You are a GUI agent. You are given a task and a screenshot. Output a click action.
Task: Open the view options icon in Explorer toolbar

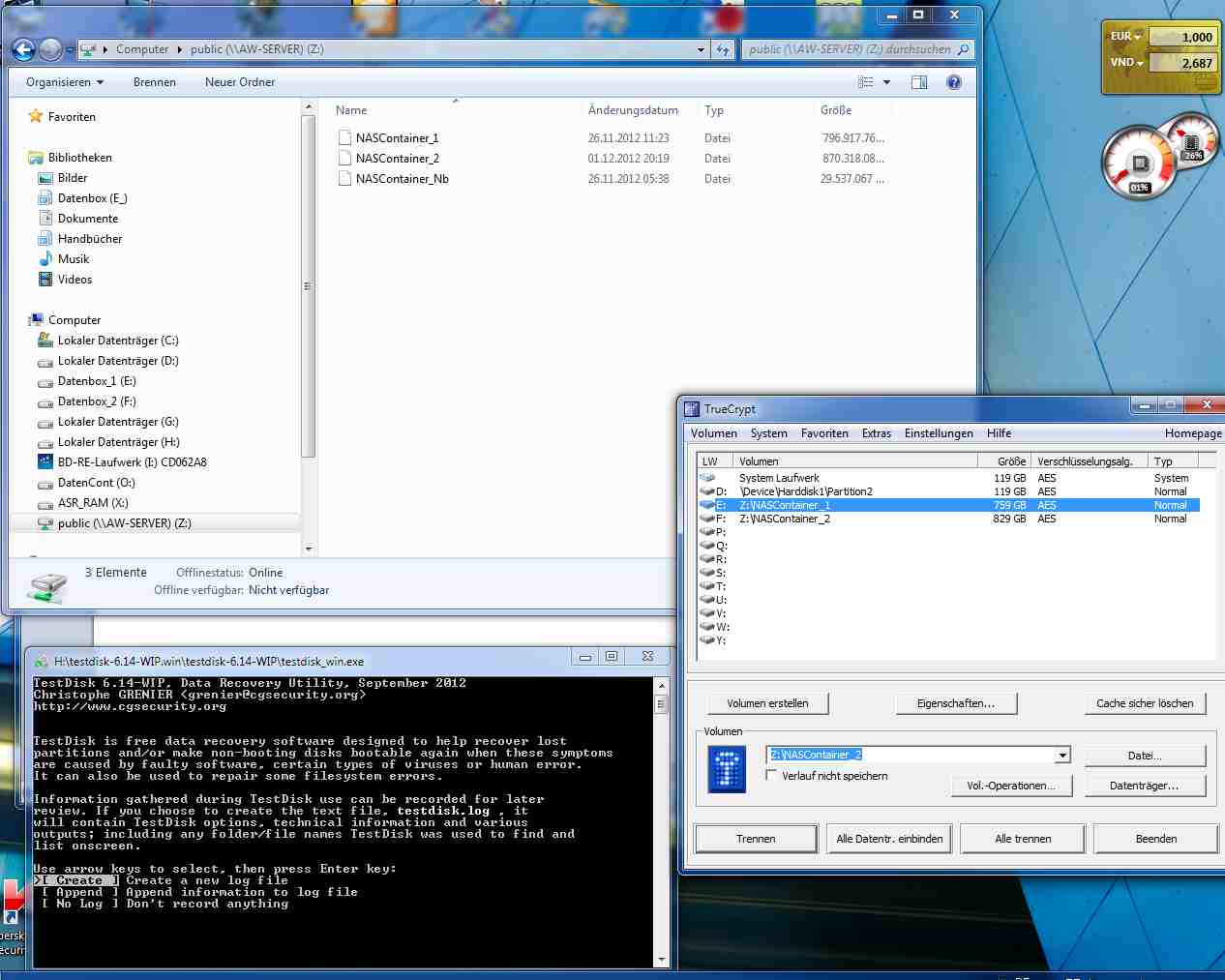(866, 82)
